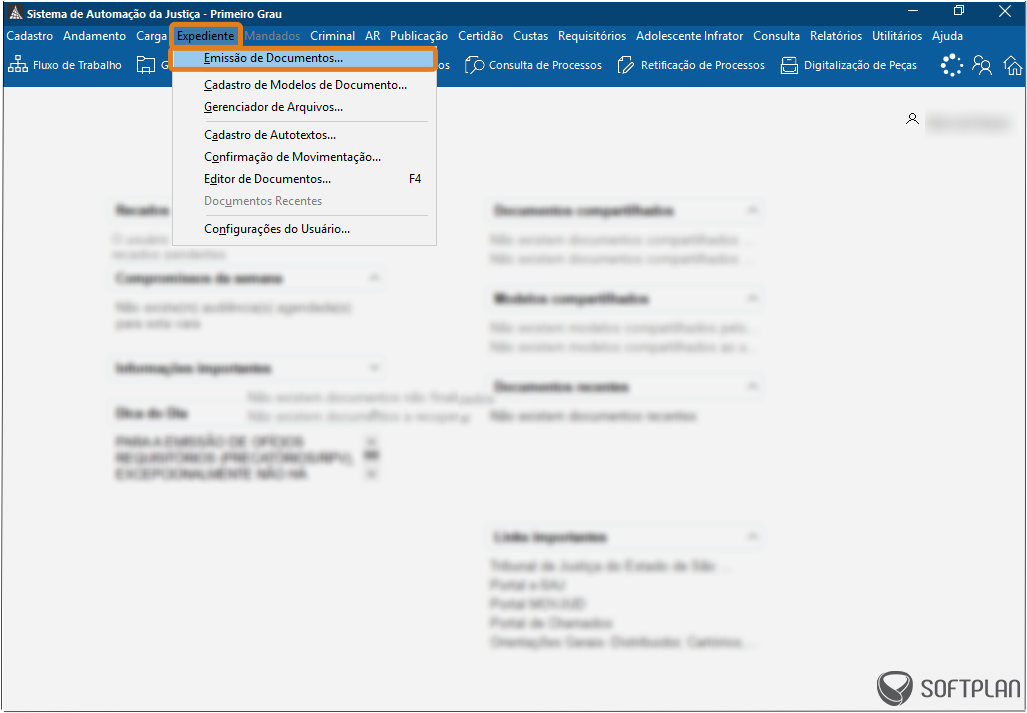Open the Criminal menu

click(333, 36)
